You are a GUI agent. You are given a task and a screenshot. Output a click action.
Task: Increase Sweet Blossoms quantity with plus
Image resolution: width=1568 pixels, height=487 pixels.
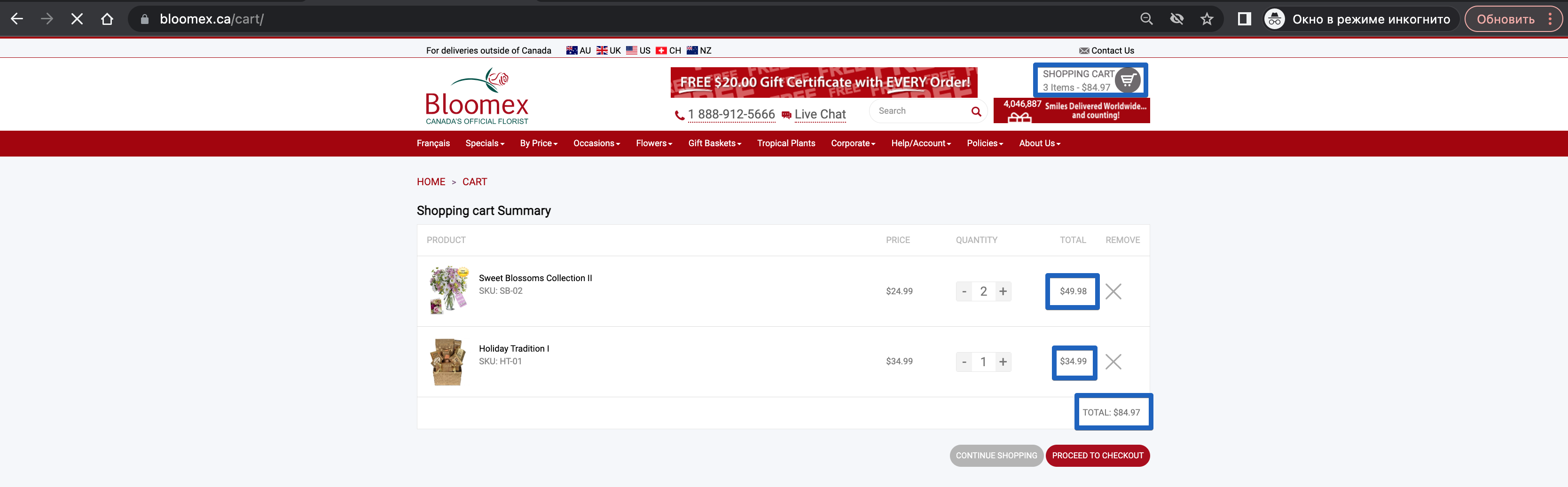click(1003, 291)
